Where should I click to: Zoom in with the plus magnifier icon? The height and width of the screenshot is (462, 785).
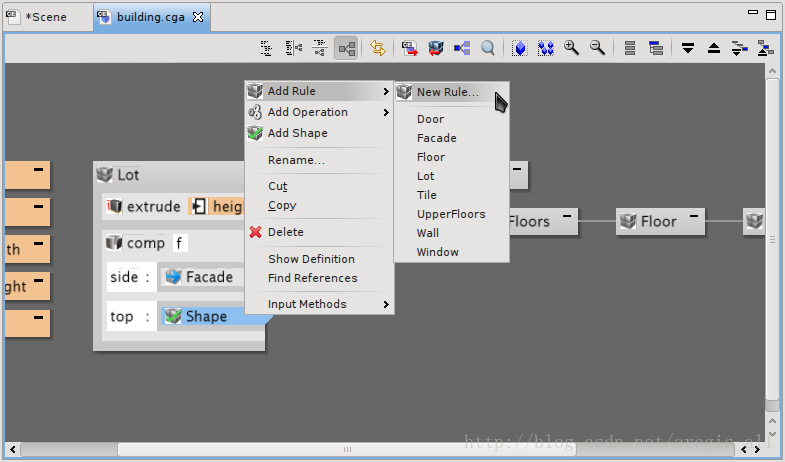click(x=571, y=48)
